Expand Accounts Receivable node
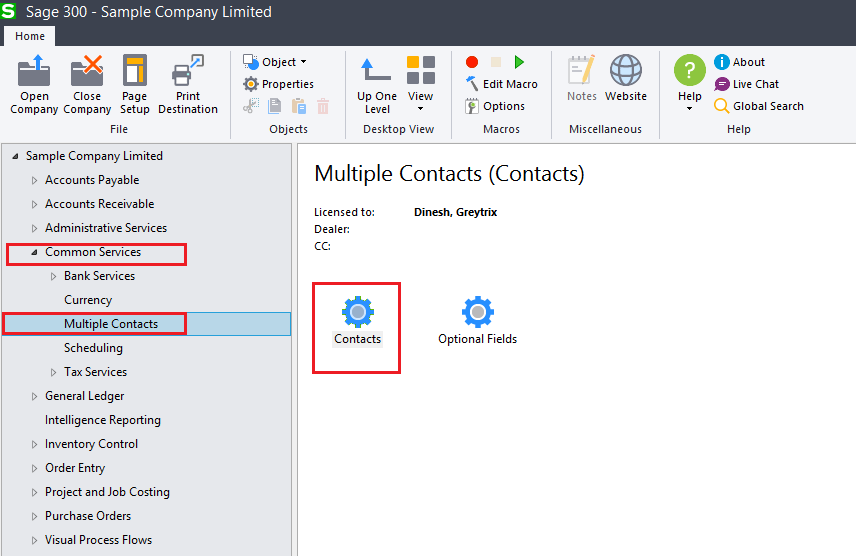856x556 pixels. click(x=34, y=204)
